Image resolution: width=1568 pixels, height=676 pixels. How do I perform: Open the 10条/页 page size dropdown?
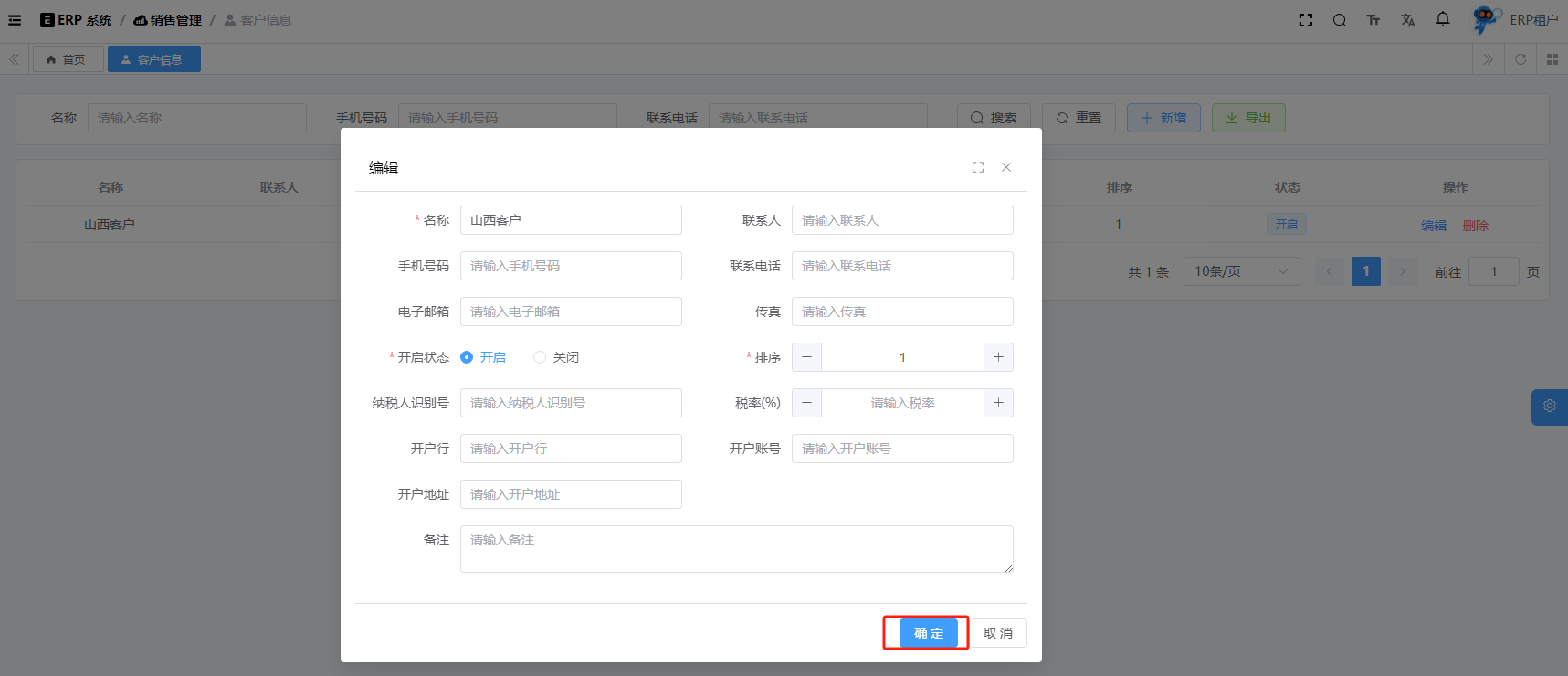tap(1241, 271)
